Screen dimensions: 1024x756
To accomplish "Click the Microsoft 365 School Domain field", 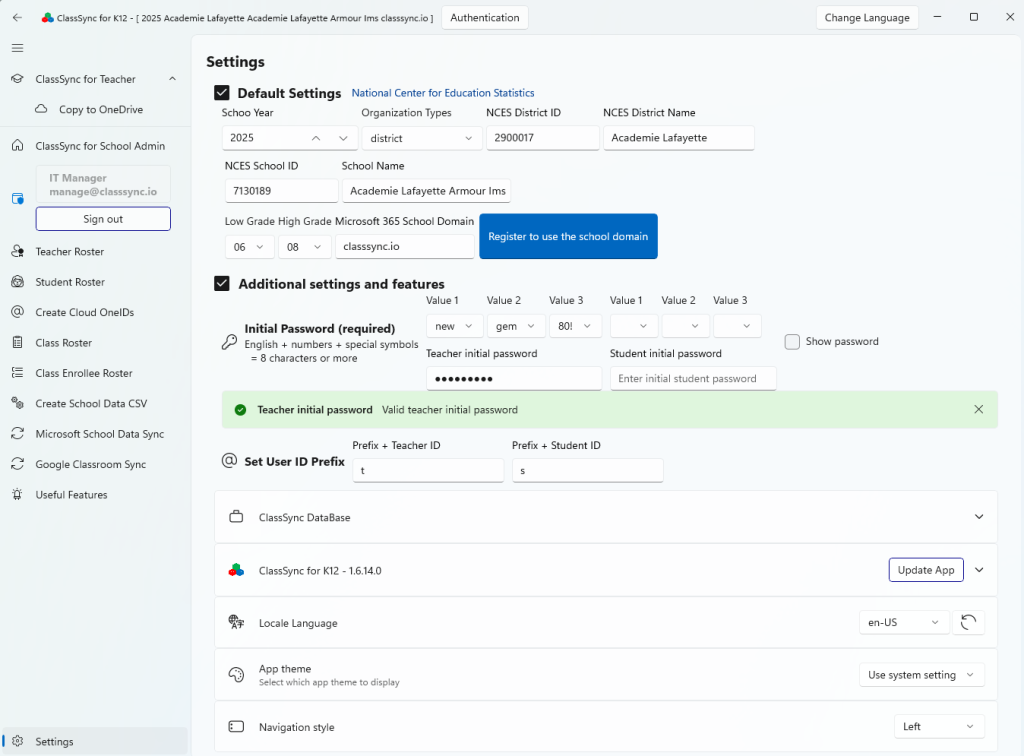I will (405, 246).
